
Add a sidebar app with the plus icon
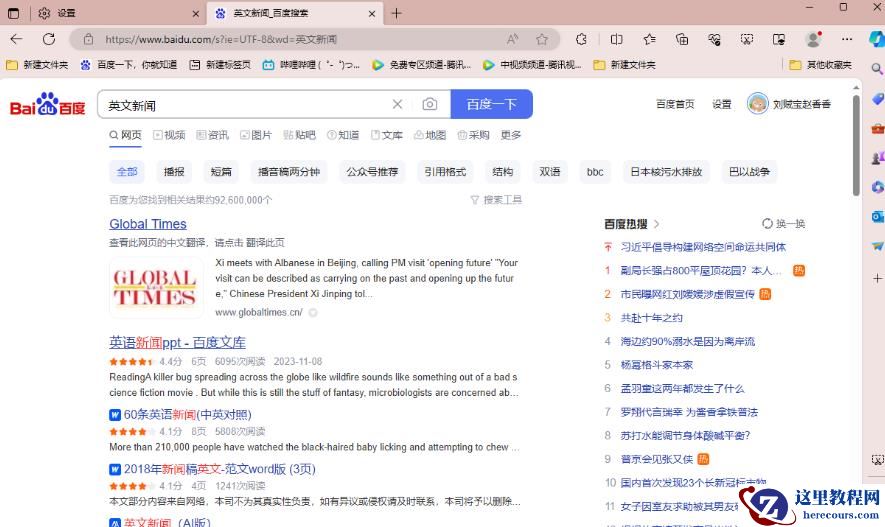pyautogui.click(x=877, y=278)
